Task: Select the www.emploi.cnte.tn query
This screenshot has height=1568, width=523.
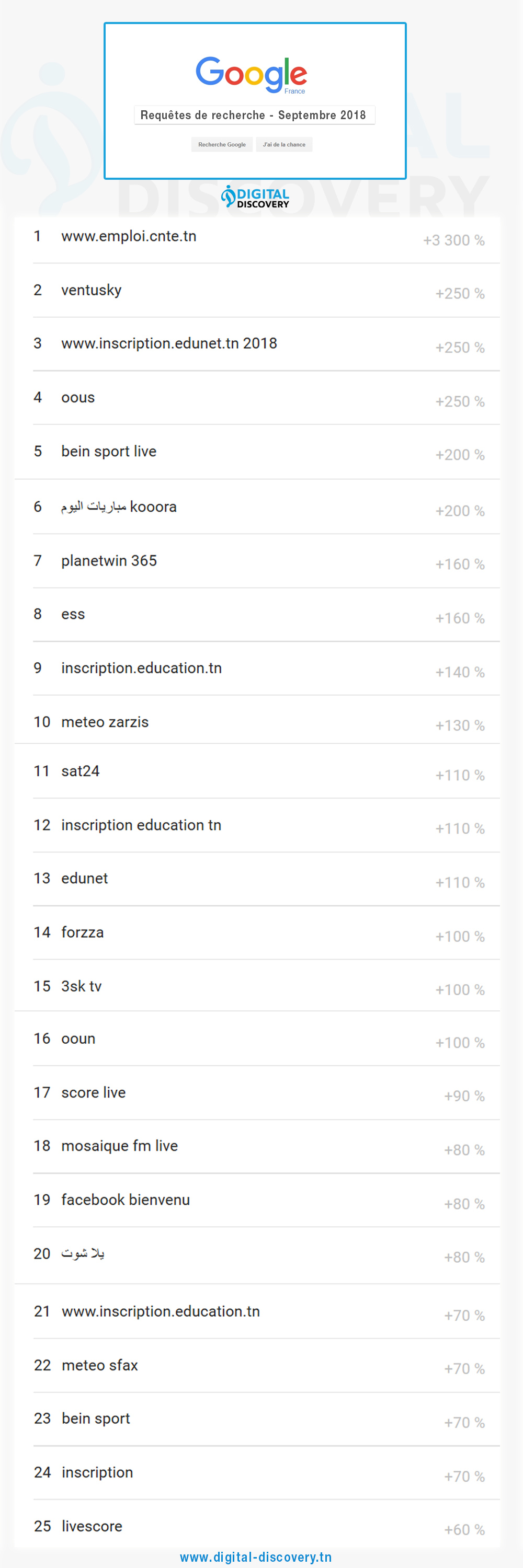Action: click(129, 236)
